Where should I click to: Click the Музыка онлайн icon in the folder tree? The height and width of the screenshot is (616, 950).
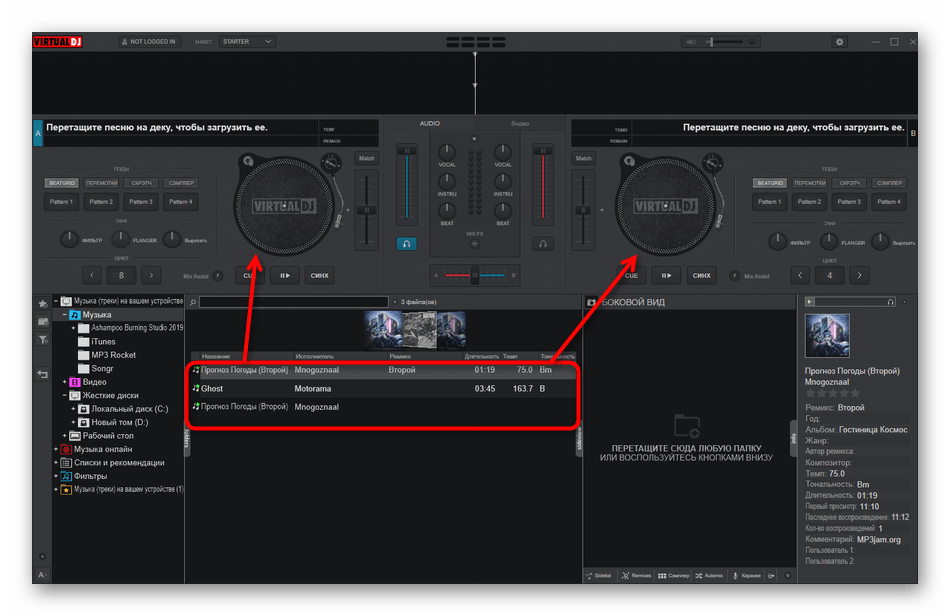[66, 450]
